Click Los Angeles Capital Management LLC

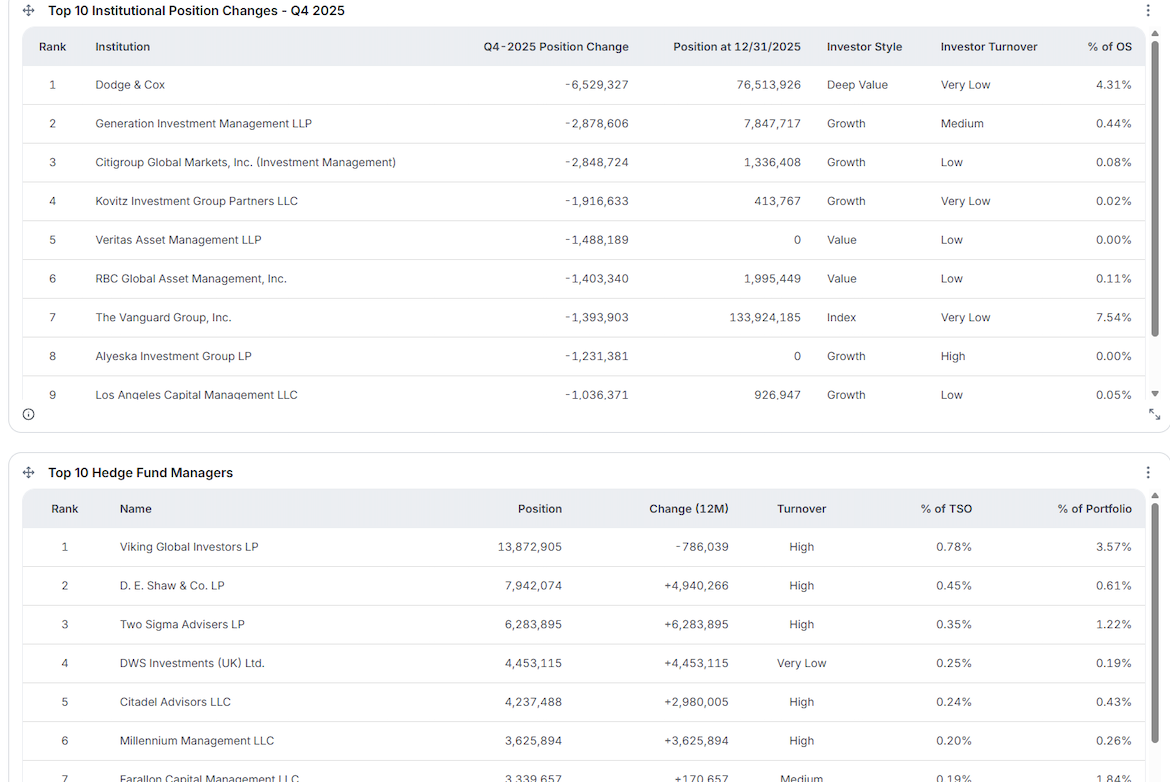(196, 394)
